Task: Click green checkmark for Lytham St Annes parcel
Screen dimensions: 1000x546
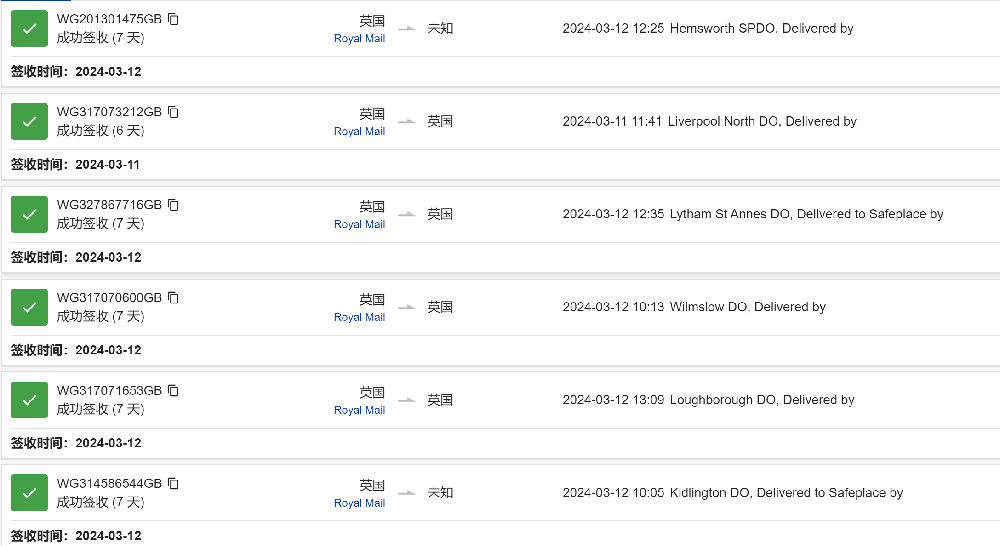Action: 29,214
